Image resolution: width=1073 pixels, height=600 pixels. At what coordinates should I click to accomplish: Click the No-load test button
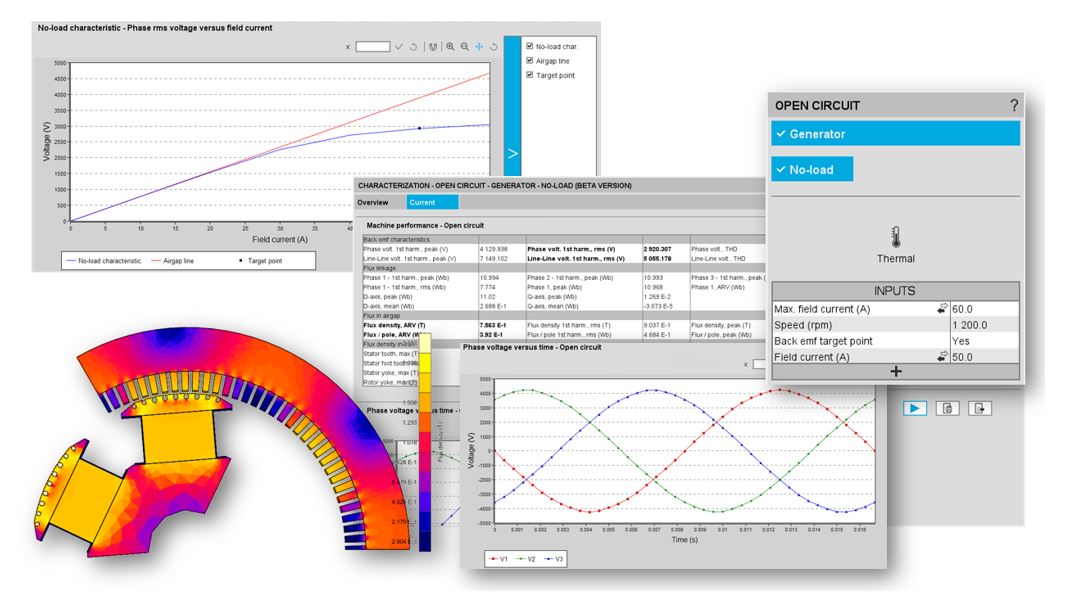[x=812, y=169]
